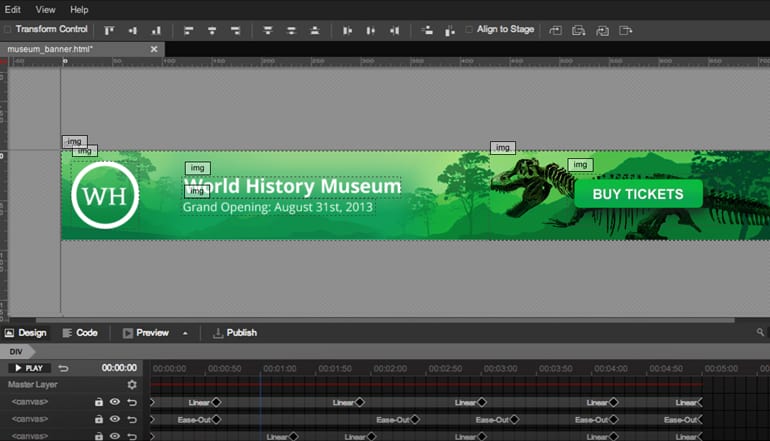
Task: Click the magnifier icon in the view bar
Action: click(761, 333)
